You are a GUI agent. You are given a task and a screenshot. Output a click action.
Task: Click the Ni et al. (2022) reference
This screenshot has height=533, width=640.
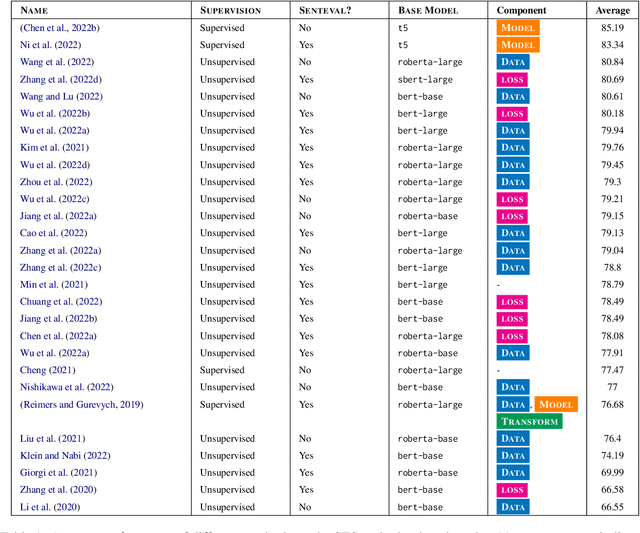(49, 45)
